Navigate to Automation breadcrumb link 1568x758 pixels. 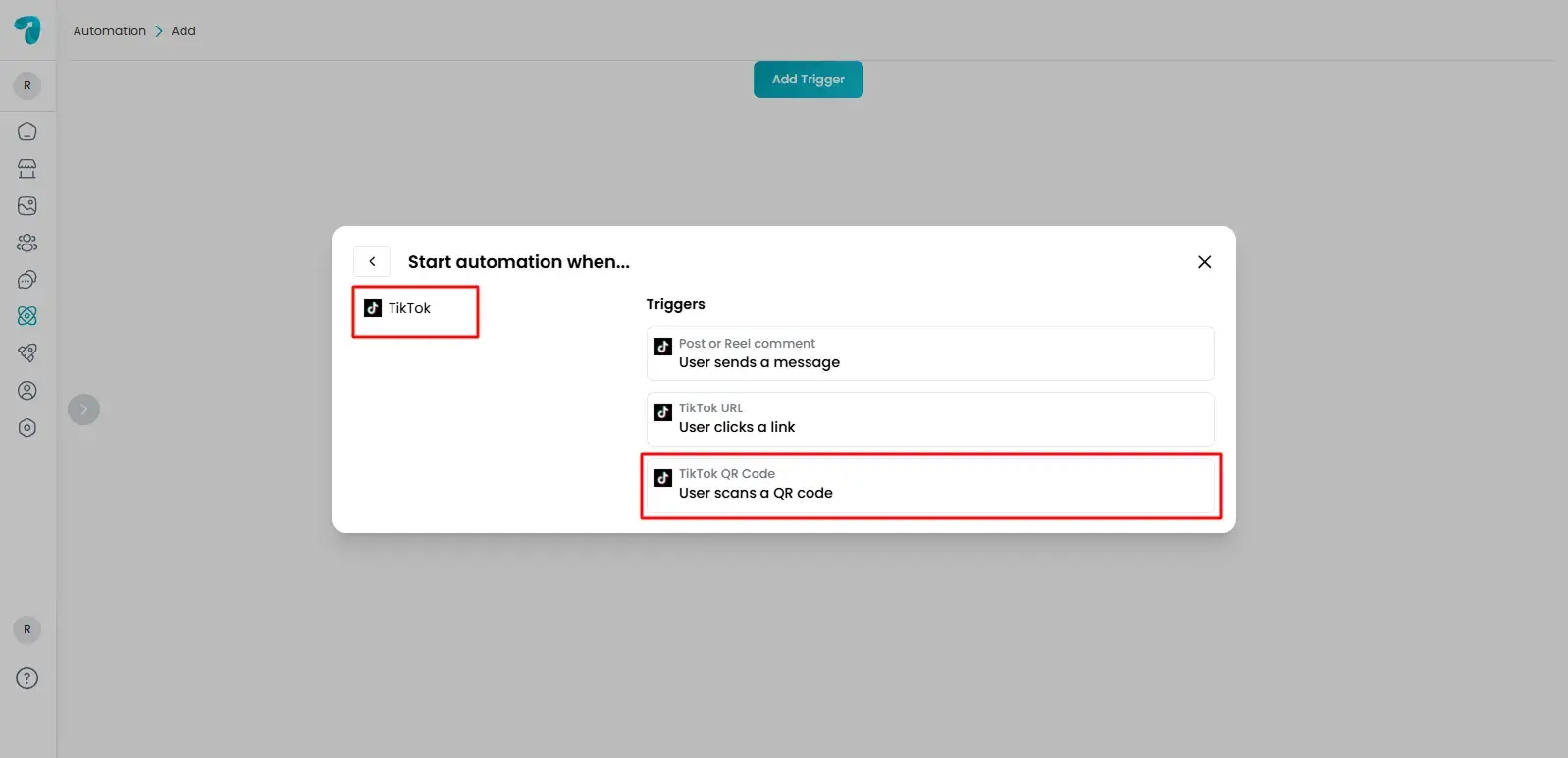pos(109,31)
